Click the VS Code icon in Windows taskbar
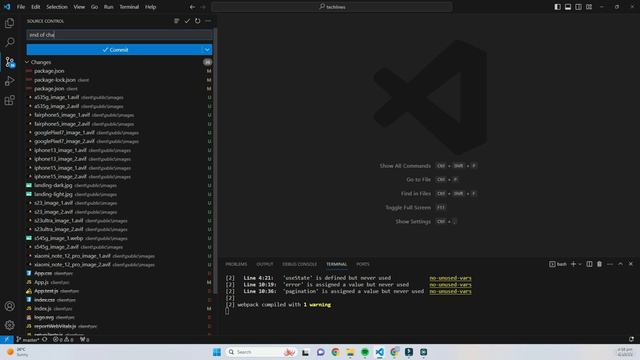Image resolution: width=640 pixels, height=360 pixels. 380,352
